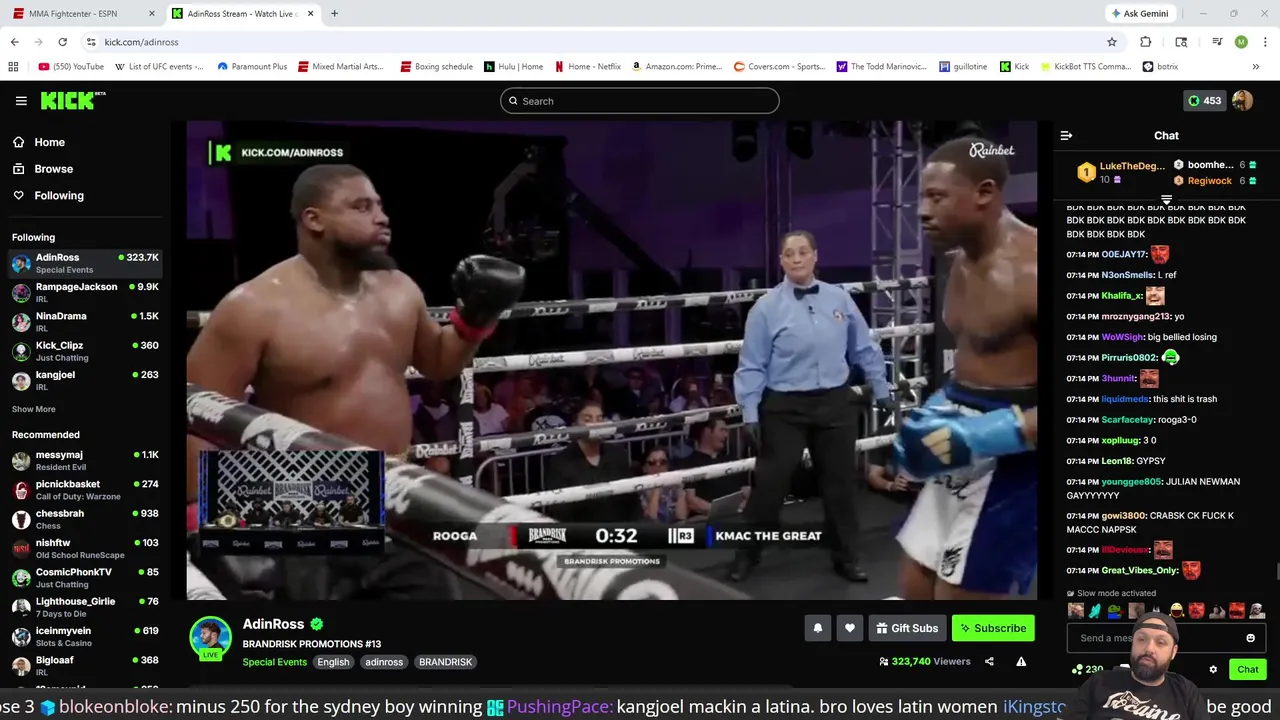The width and height of the screenshot is (1280, 720).
Task: Select AdinRoss in Following list
Action: tap(85, 263)
